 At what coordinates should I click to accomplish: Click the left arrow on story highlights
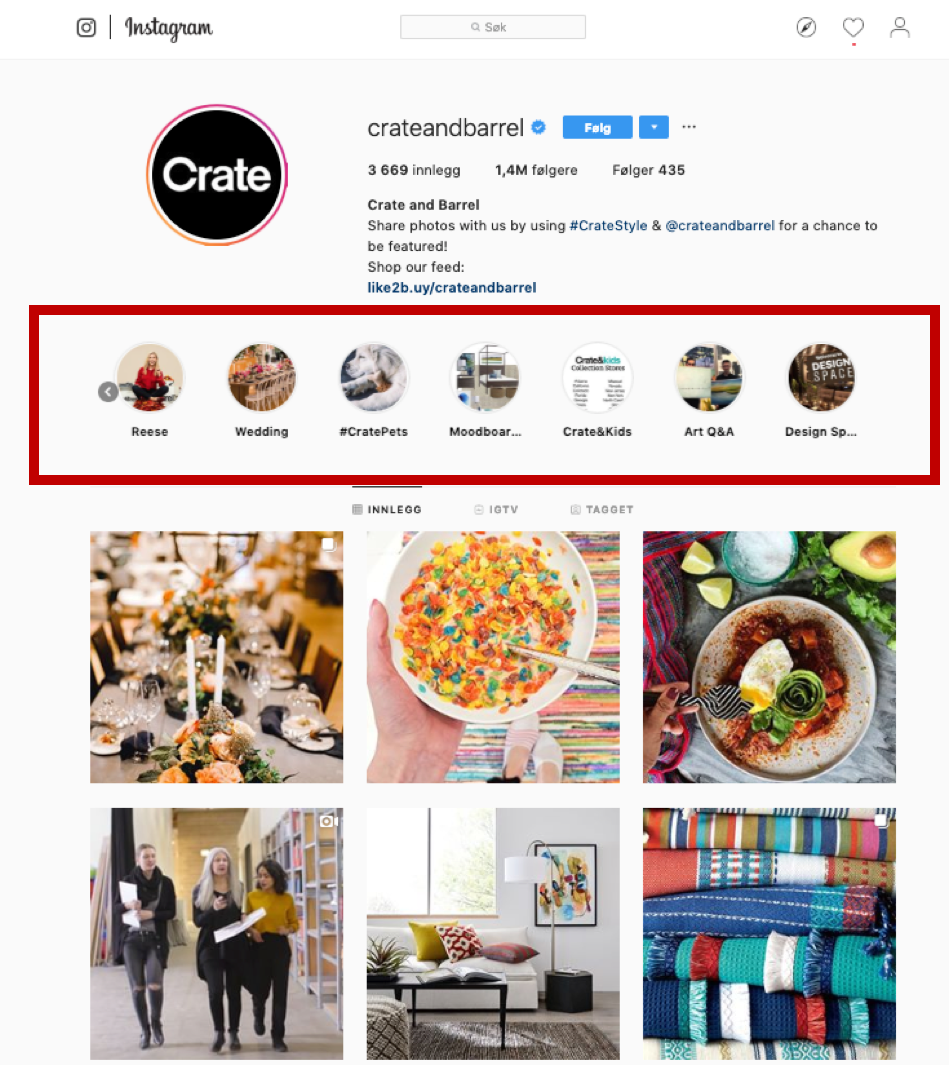coord(108,392)
